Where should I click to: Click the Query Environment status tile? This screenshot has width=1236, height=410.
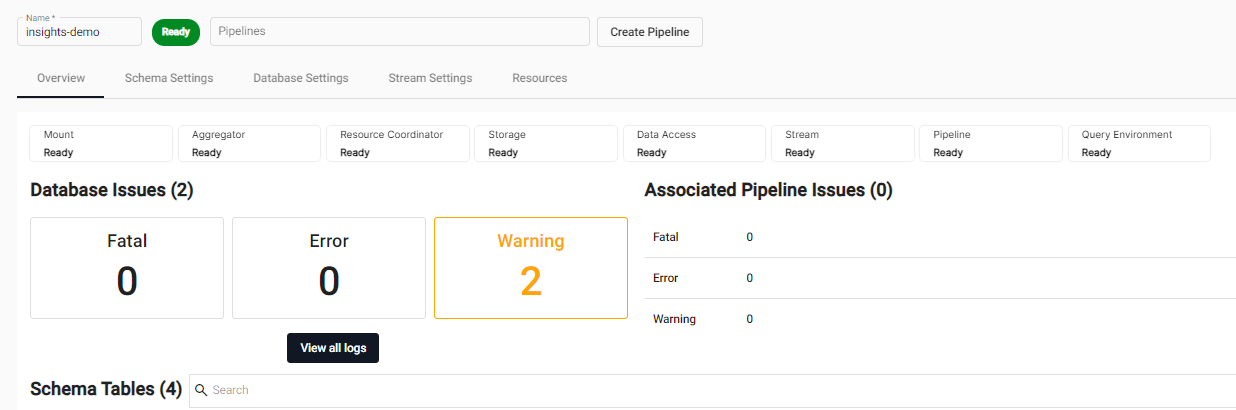(1139, 143)
